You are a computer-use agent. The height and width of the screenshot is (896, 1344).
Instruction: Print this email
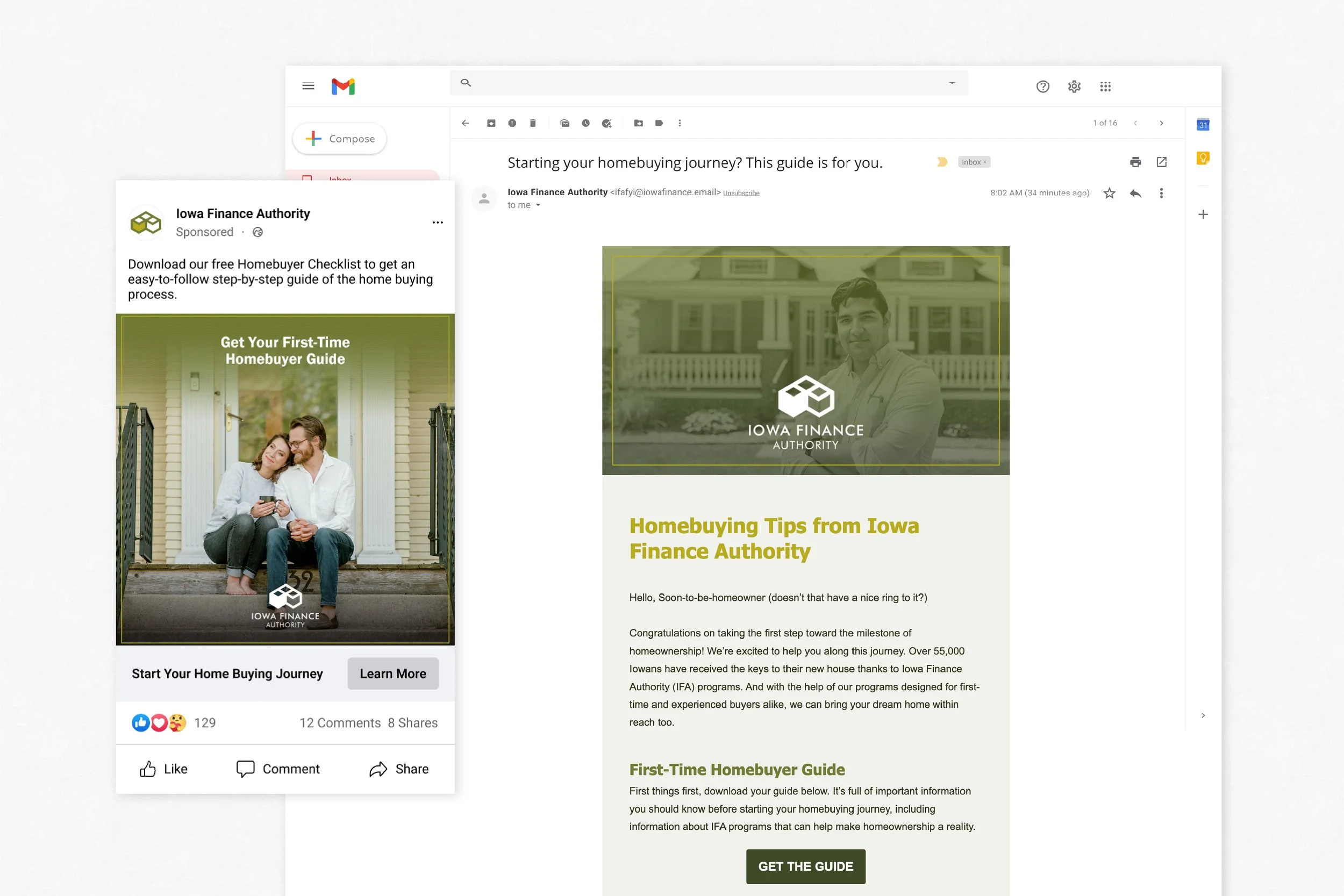tap(1135, 162)
